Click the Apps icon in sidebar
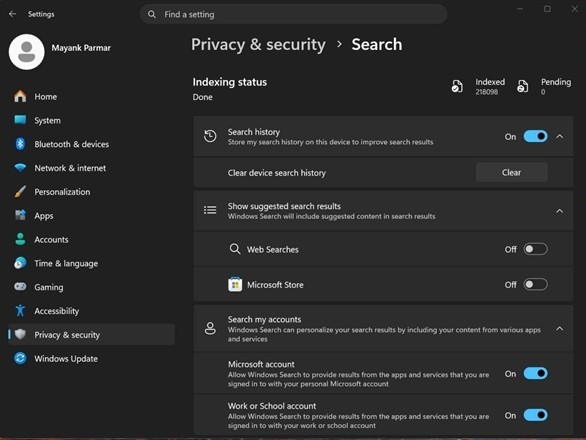Viewport: 586px width, 440px height. [x=20, y=215]
